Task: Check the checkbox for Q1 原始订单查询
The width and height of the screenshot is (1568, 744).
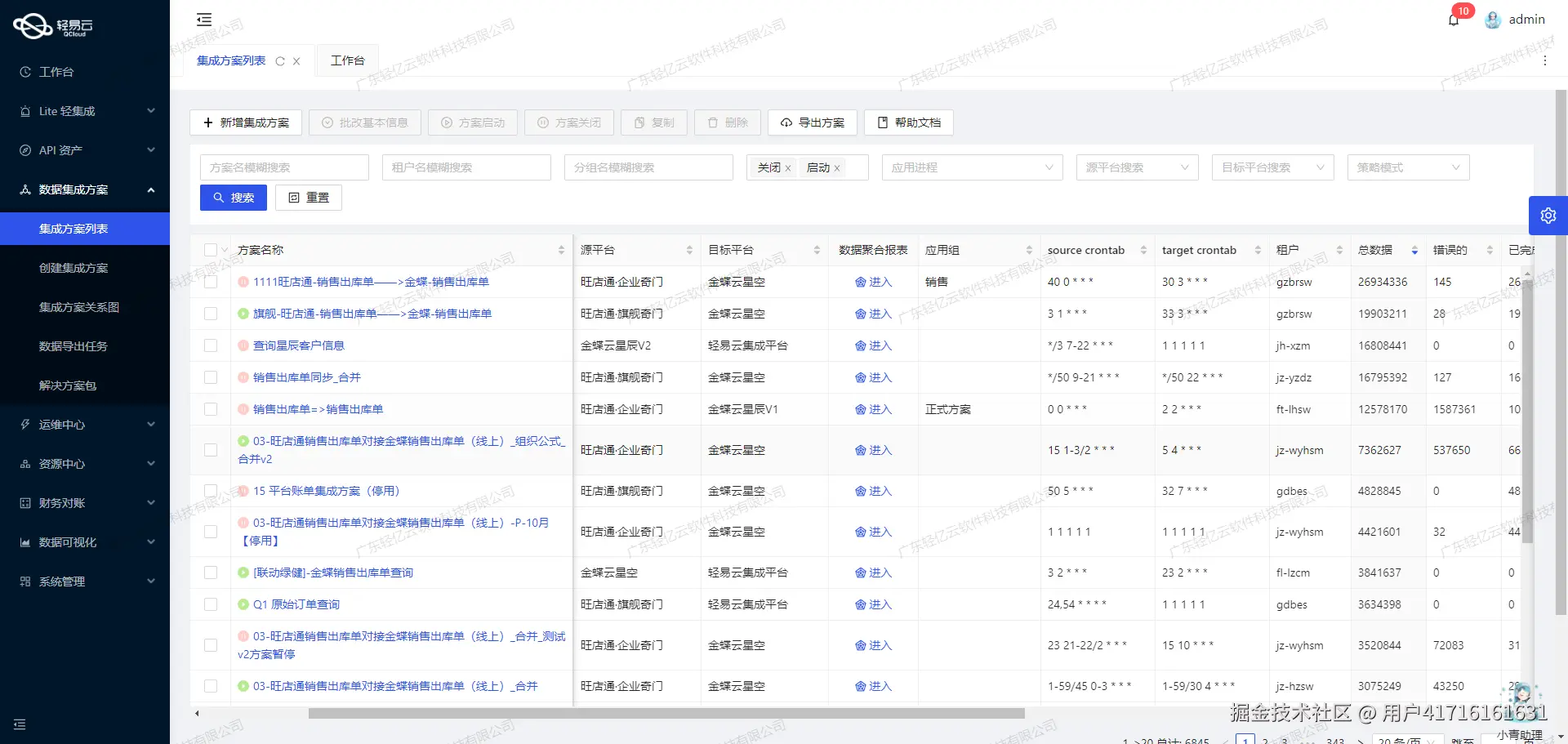Action: tap(211, 604)
